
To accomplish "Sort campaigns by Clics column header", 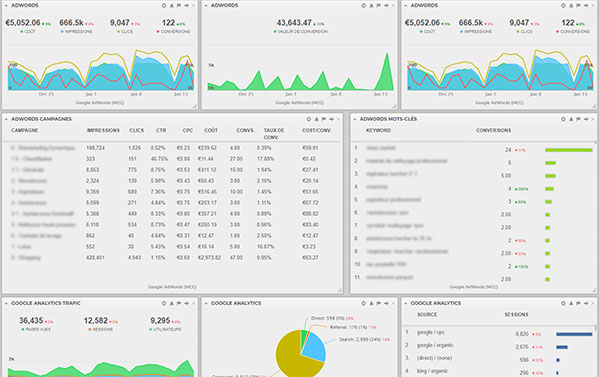I will pos(137,131).
